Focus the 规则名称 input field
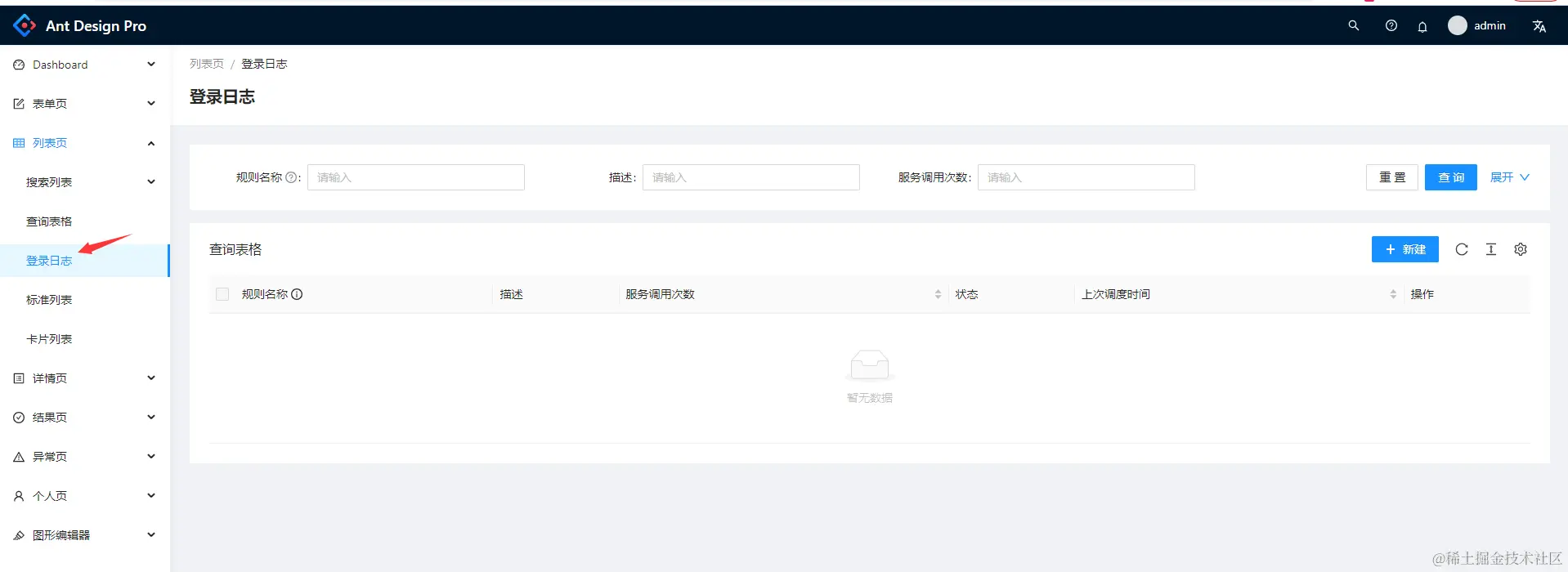This screenshot has width=1568, height=572. [416, 177]
